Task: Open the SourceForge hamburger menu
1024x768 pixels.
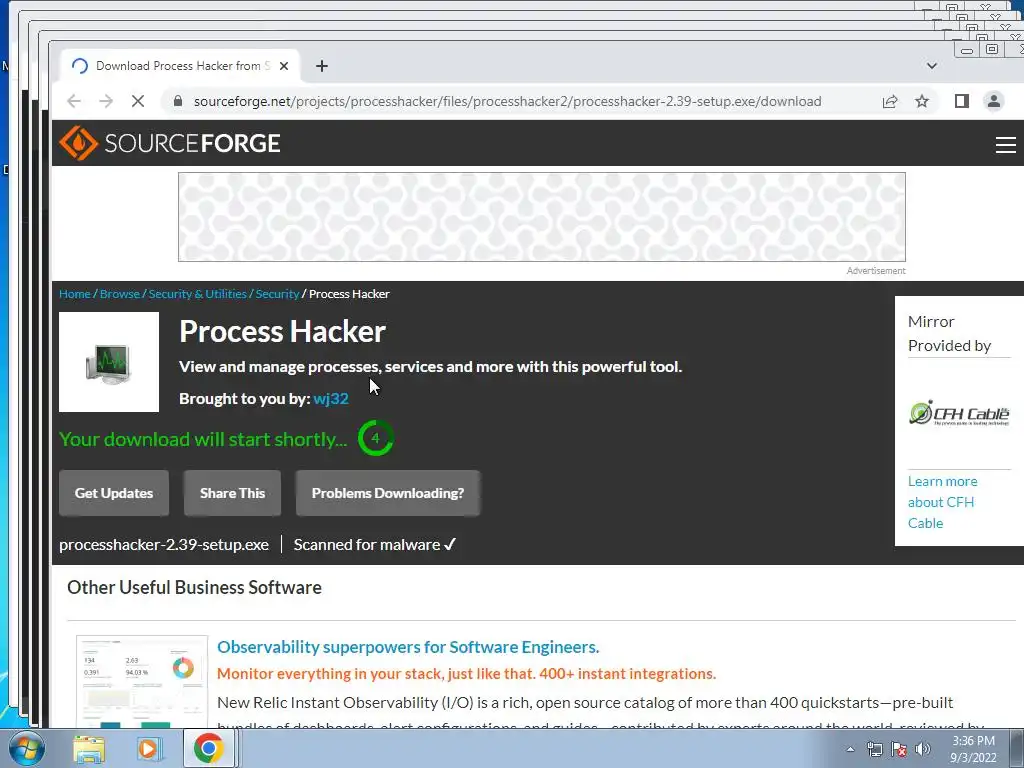Action: point(1005,144)
